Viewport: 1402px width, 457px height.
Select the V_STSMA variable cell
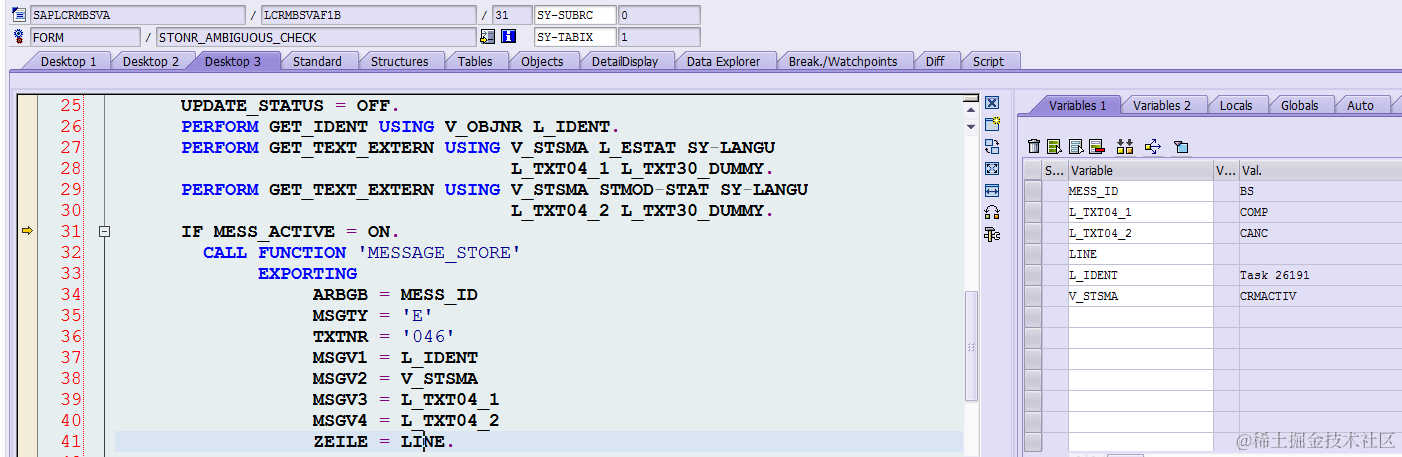[x=1140, y=296]
